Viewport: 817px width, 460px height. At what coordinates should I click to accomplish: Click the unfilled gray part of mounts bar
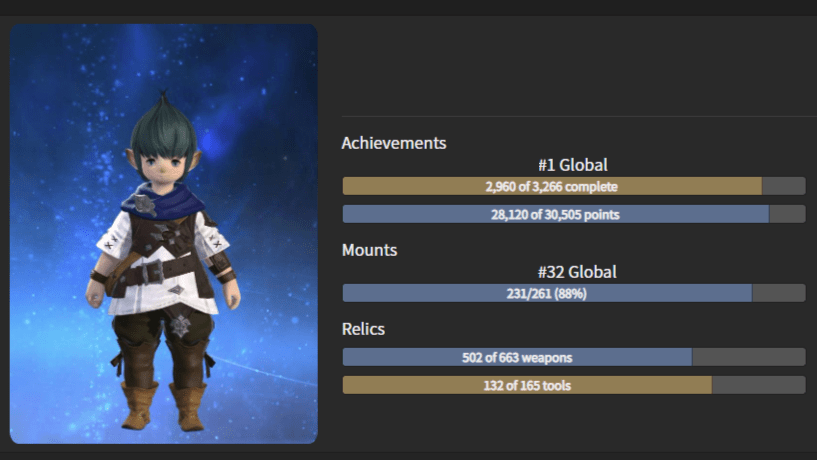point(779,293)
